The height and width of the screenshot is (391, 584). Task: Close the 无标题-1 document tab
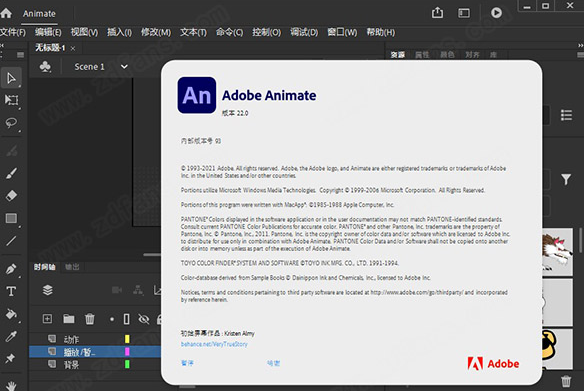pyautogui.click(x=73, y=48)
